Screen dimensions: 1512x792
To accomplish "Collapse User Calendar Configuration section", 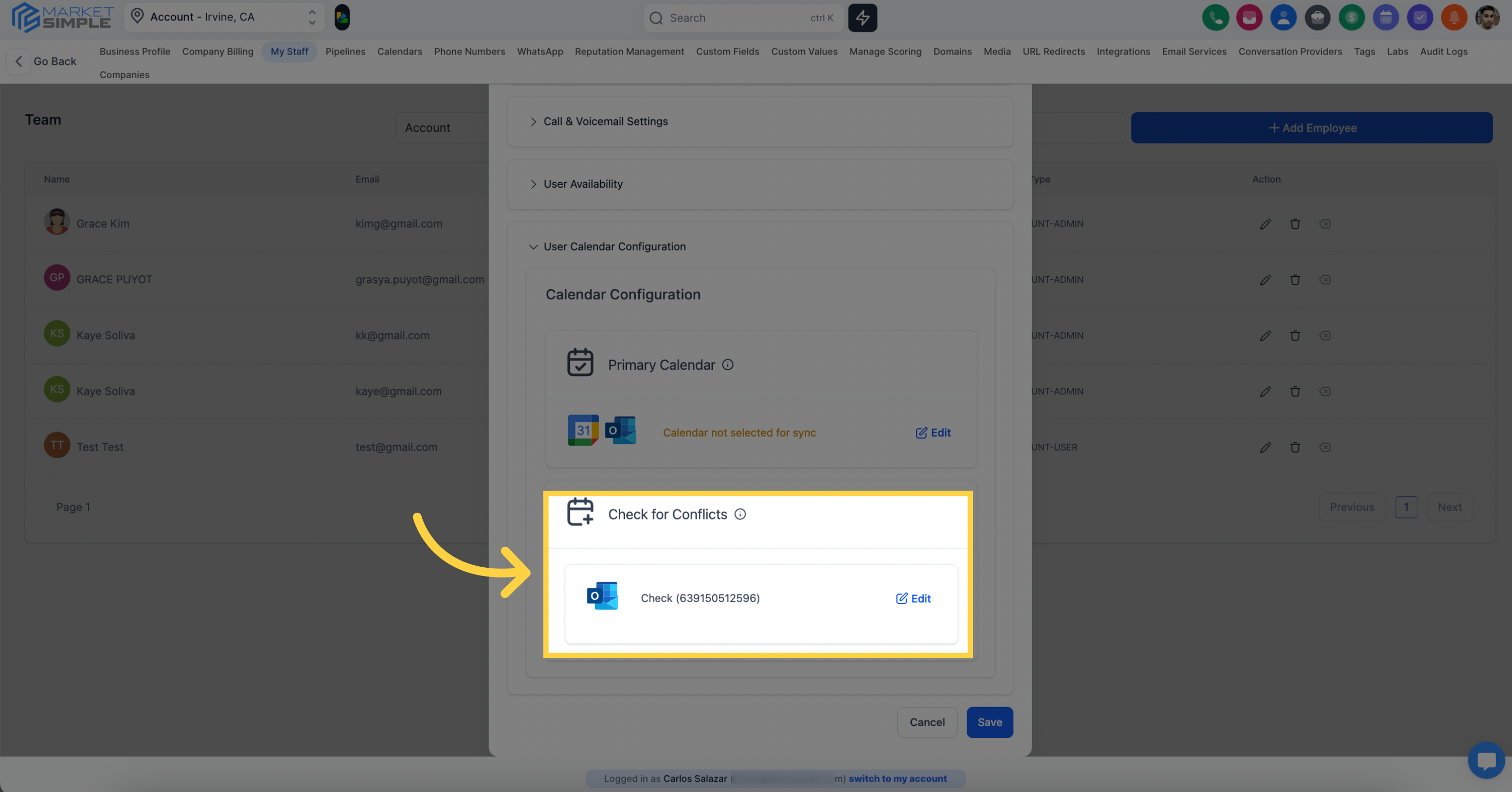I will click(x=614, y=246).
